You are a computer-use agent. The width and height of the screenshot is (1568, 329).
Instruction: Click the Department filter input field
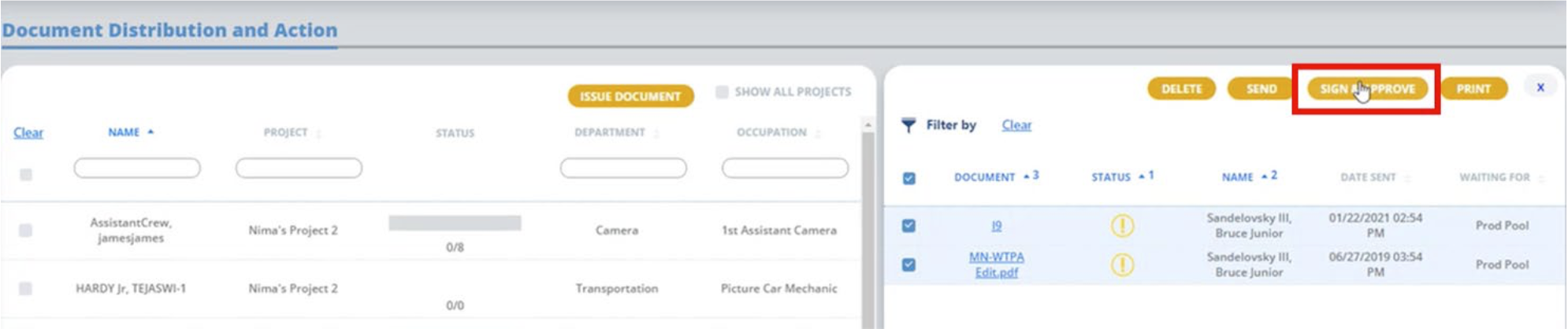click(x=623, y=168)
